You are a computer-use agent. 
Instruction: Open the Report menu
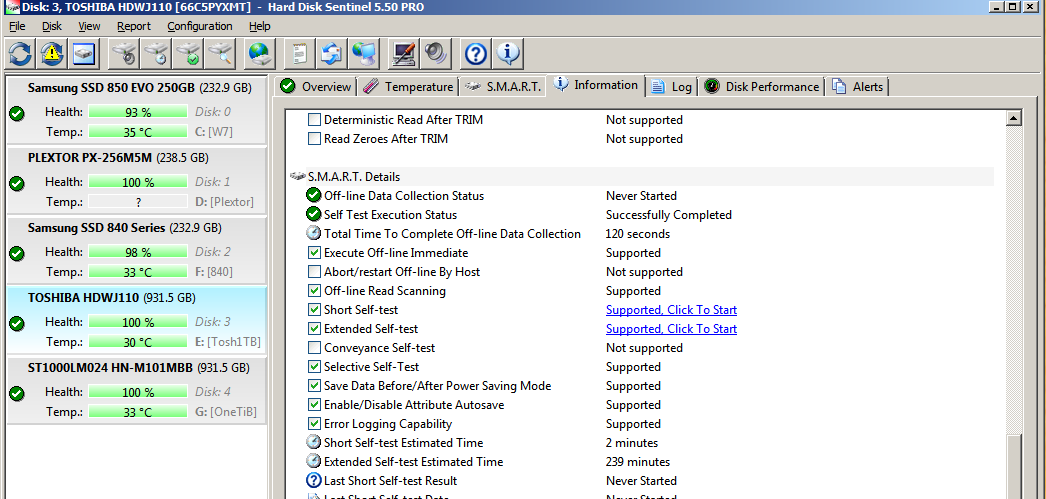point(133,26)
